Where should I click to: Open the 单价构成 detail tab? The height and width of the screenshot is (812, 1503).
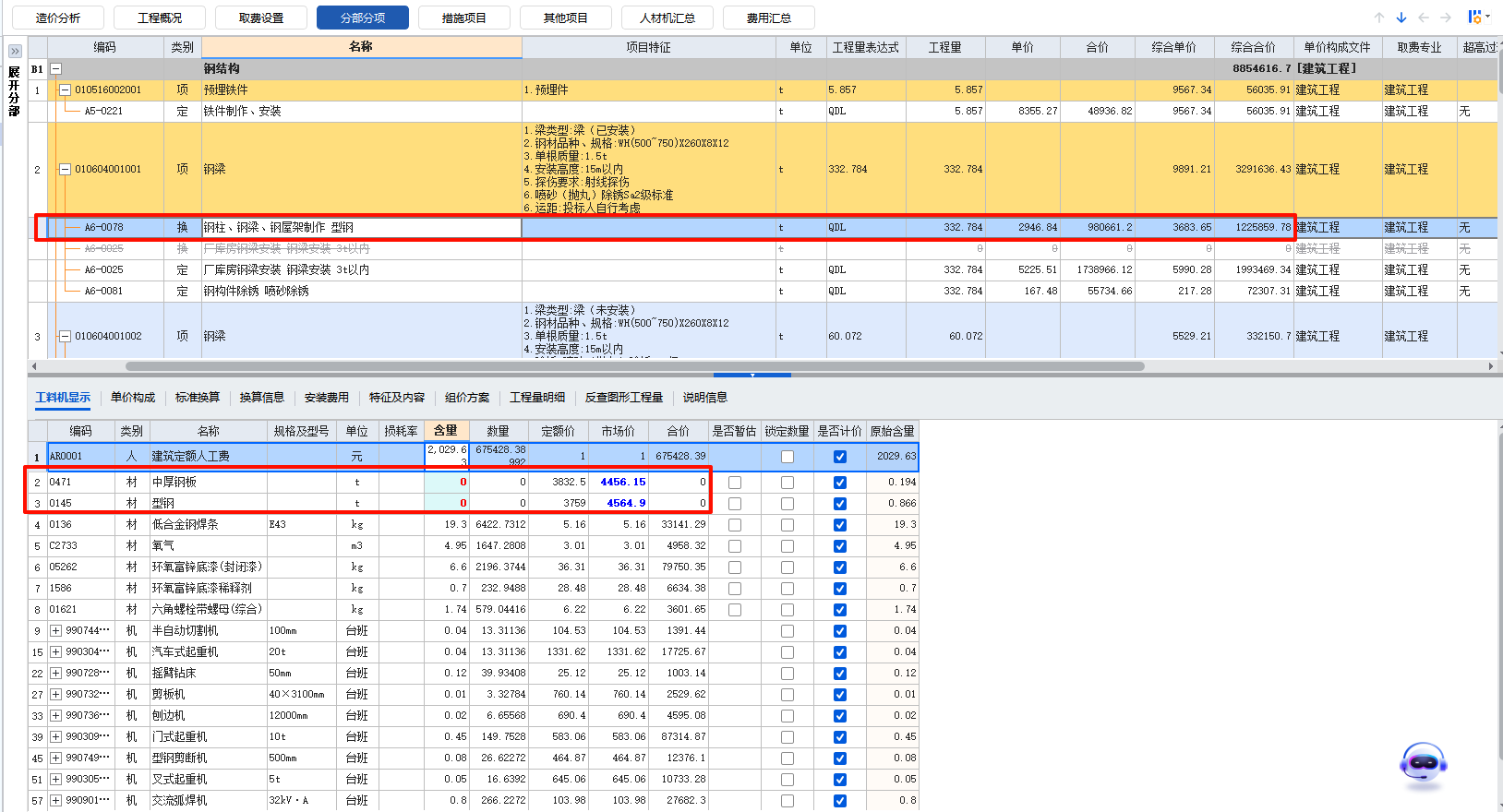[133, 398]
